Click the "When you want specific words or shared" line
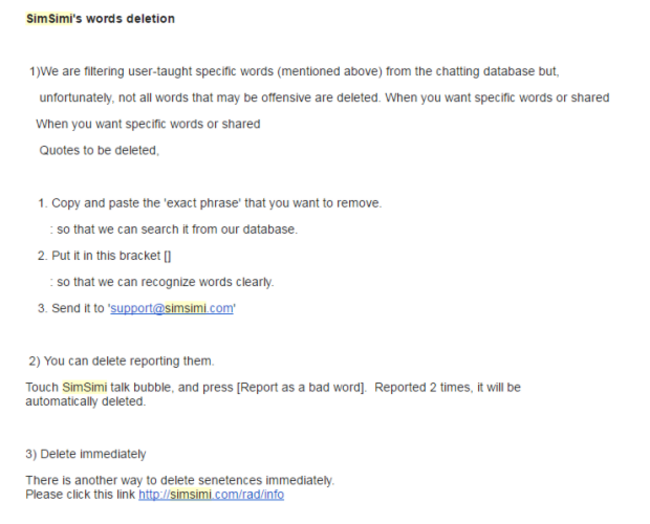This screenshot has height=524, width=650. 148,124
